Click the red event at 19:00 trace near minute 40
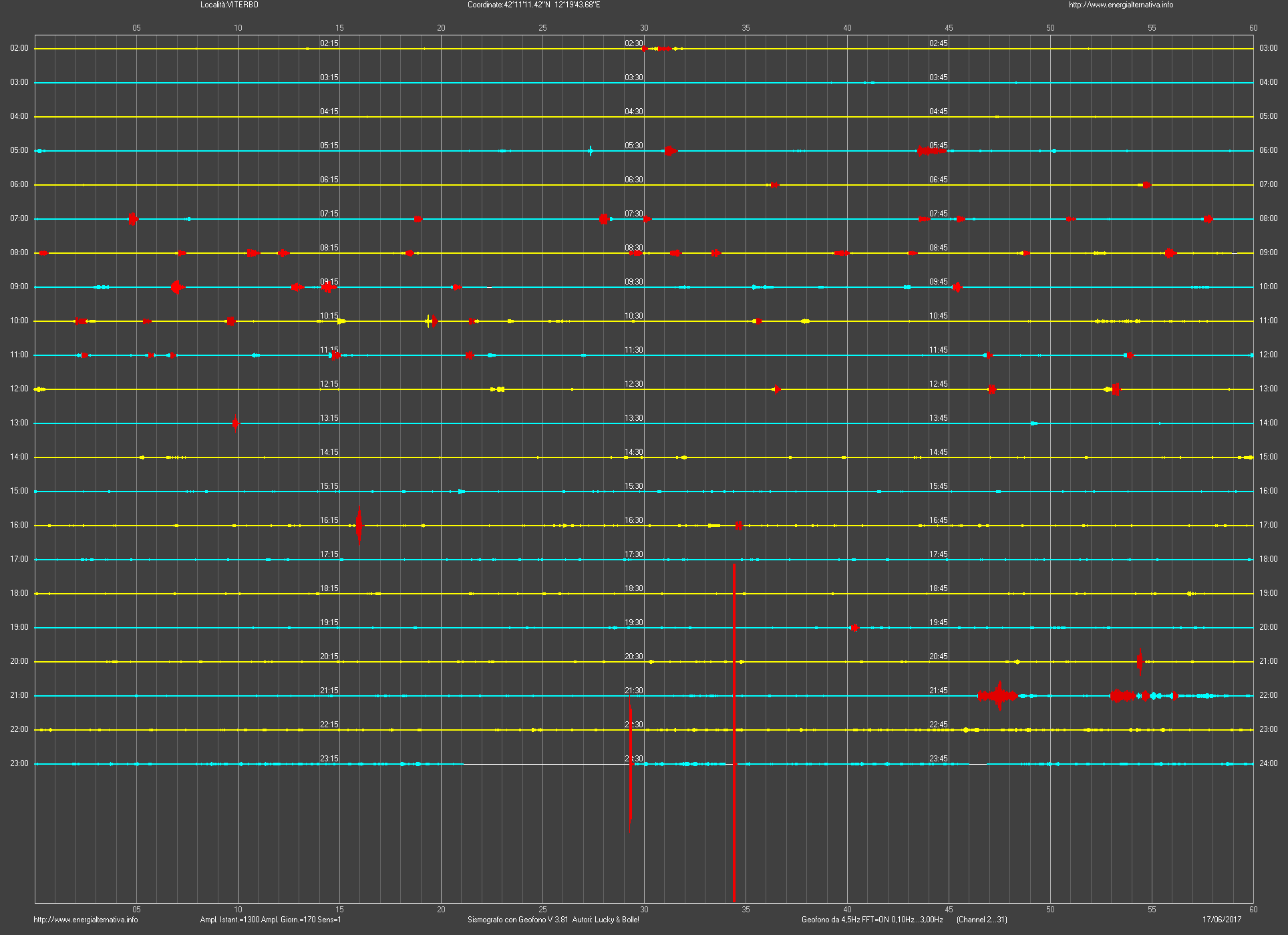 [x=854, y=628]
